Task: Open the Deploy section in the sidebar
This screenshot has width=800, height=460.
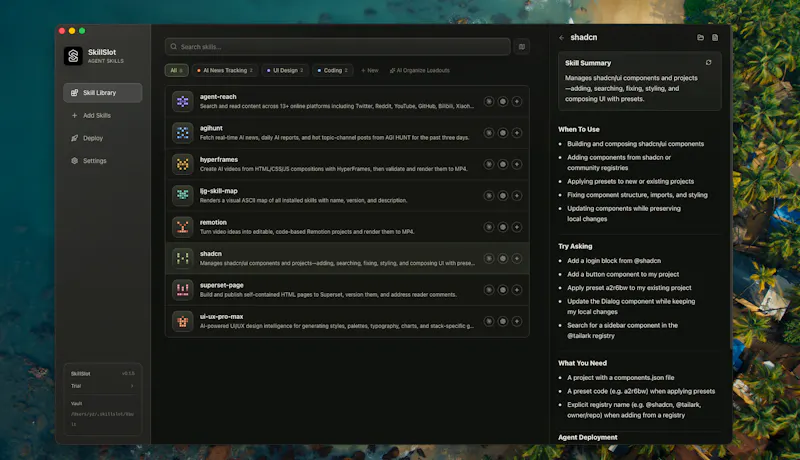Action: click(x=103, y=138)
